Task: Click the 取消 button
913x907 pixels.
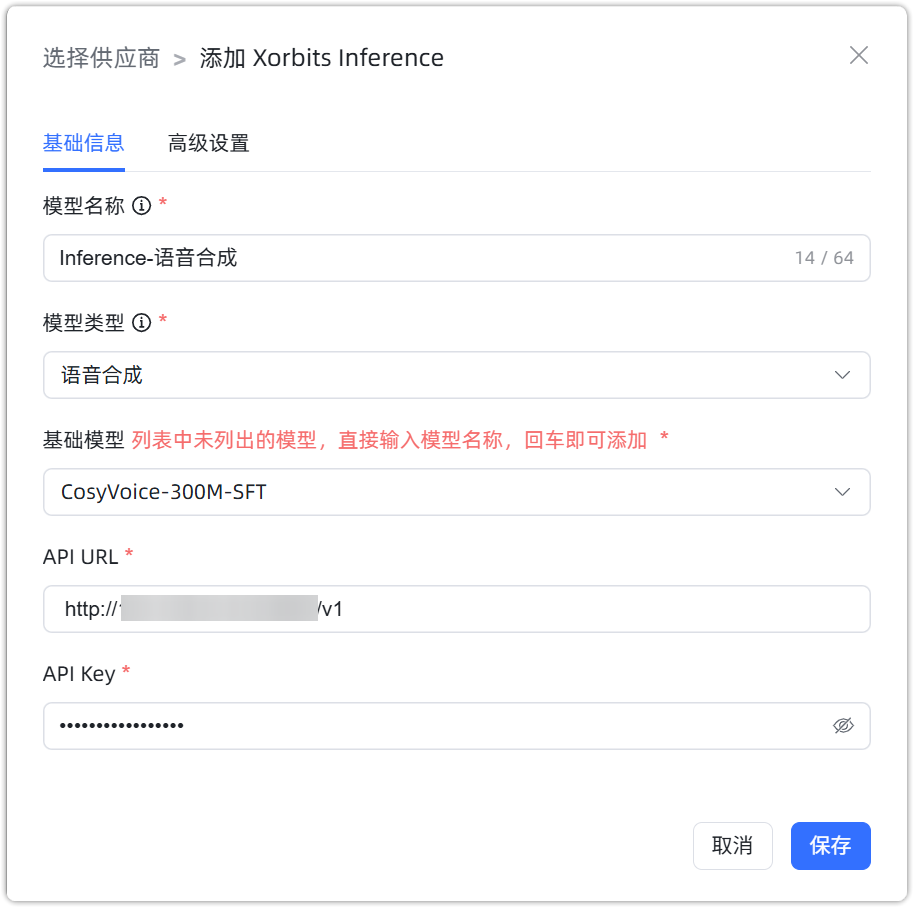Action: point(732,846)
